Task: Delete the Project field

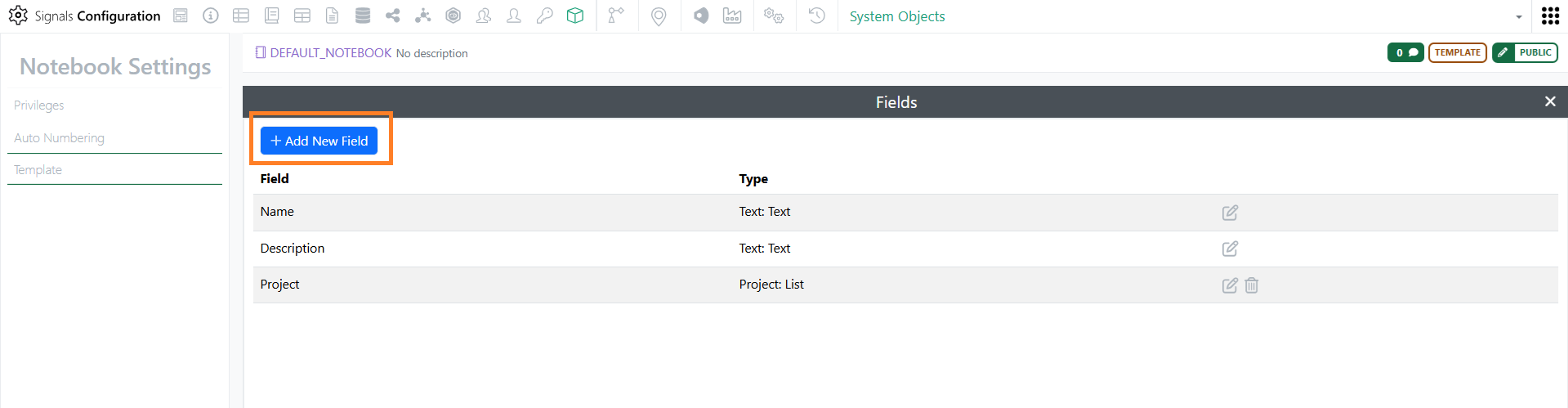Action: [x=1252, y=285]
